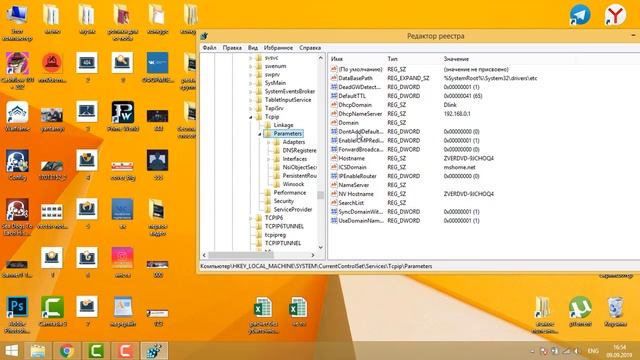
Task: Select the TCPIP6TUNNEL key in tree
Action: point(284,226)
